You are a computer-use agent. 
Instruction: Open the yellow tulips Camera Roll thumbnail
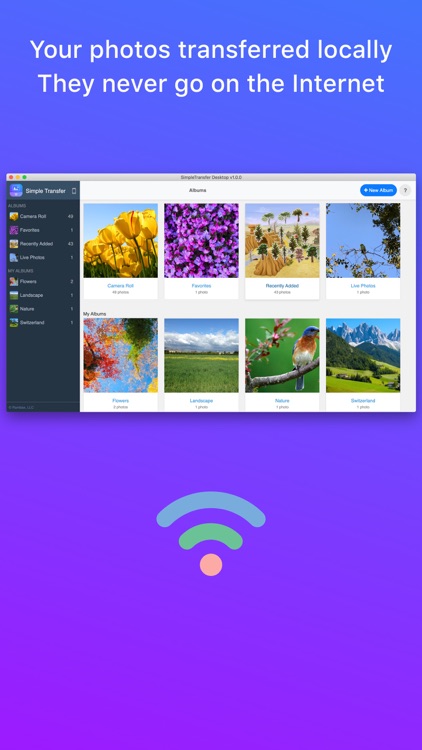click(121, 241)
